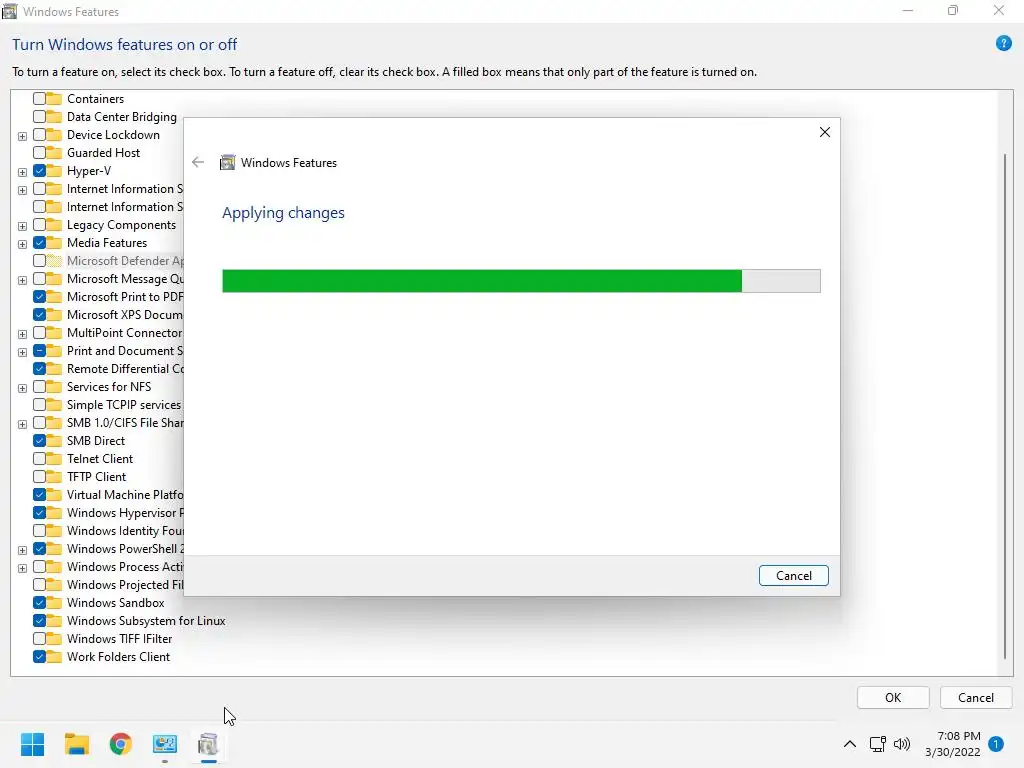Select Windows Subsystem for Linux row
This screenshot has height=768, width=1024.
(x=146, y=620)
